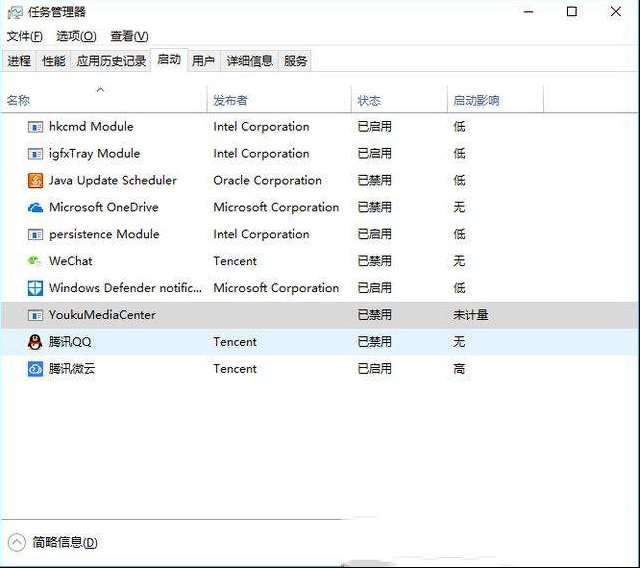This screenshot has height=568, width=640.
Task: Select the 腾讯微云 name text
Action: click(72, 369)
